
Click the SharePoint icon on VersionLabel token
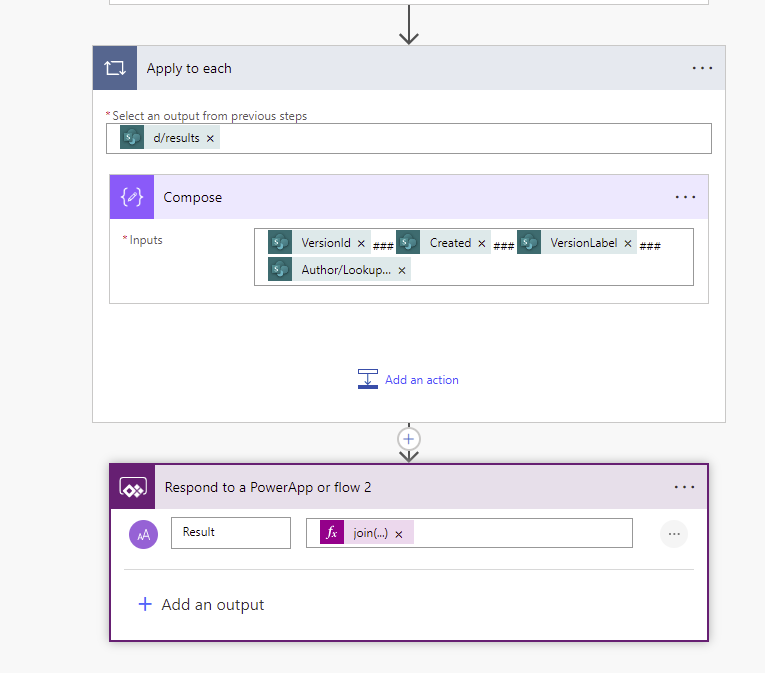click(529, 243)
